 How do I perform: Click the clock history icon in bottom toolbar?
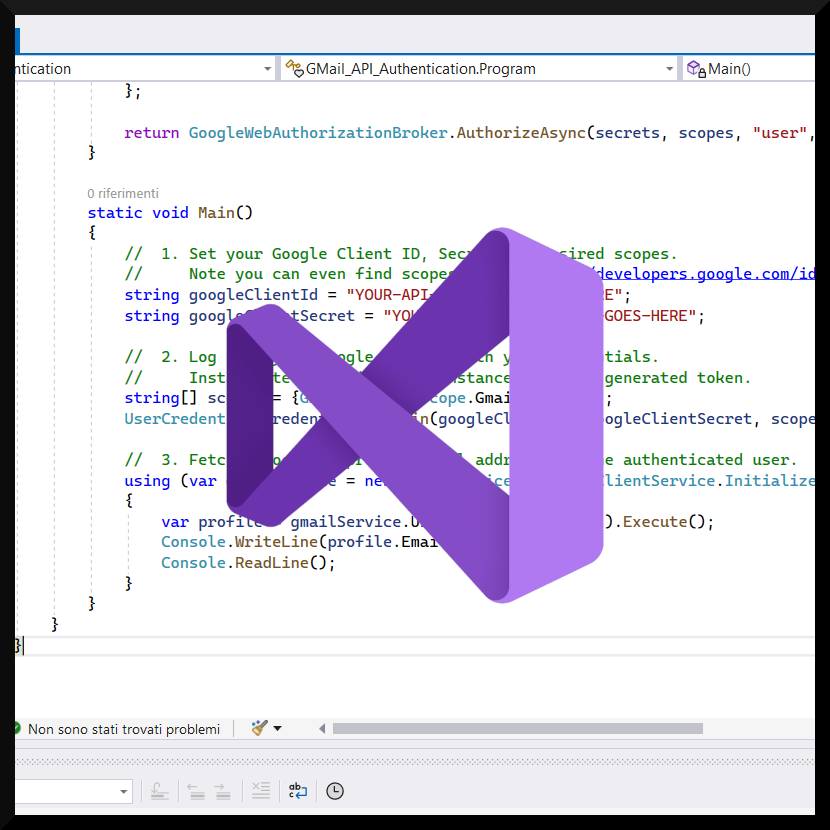[334, 790]
